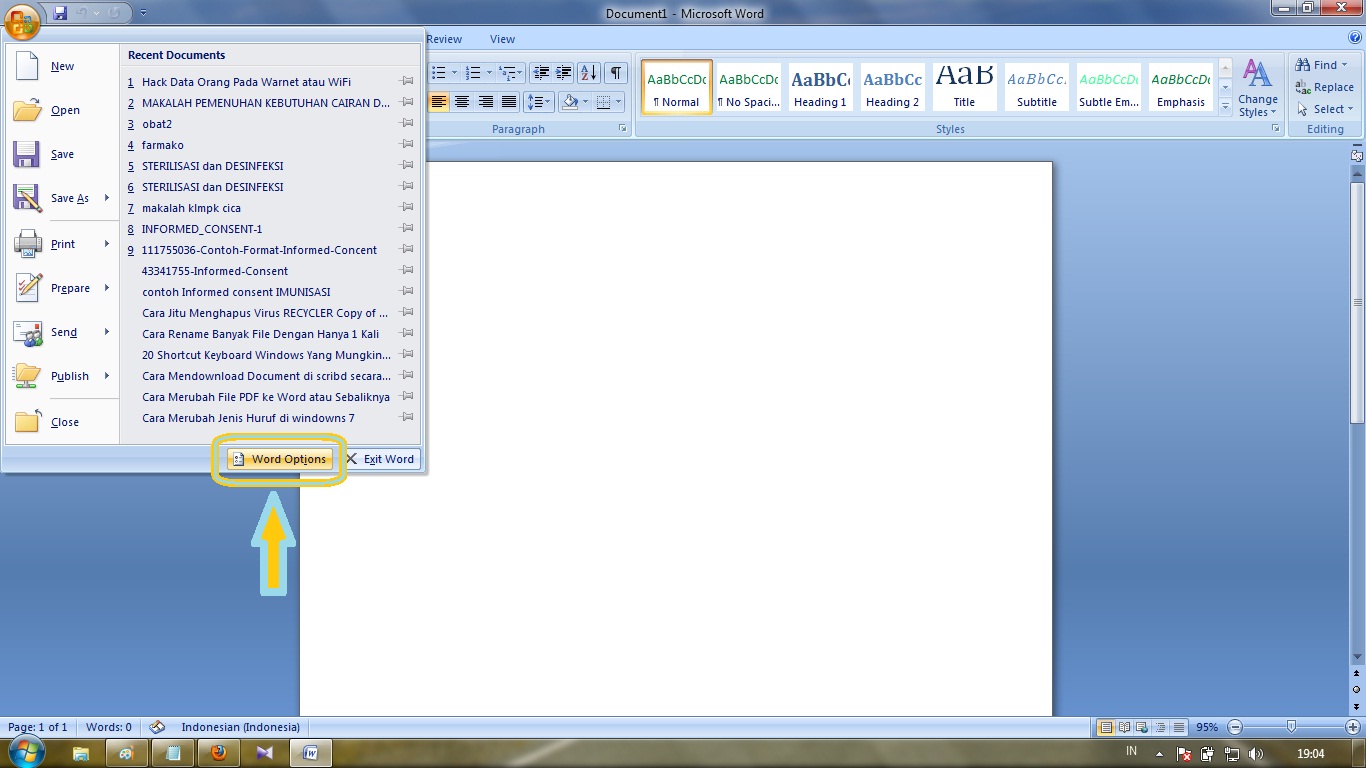Image resolution: width=1366 pixels, height=768 pixels.
Task: Apply the Heading 1 style
Action: pyautogui.click(x=820, y=86)
